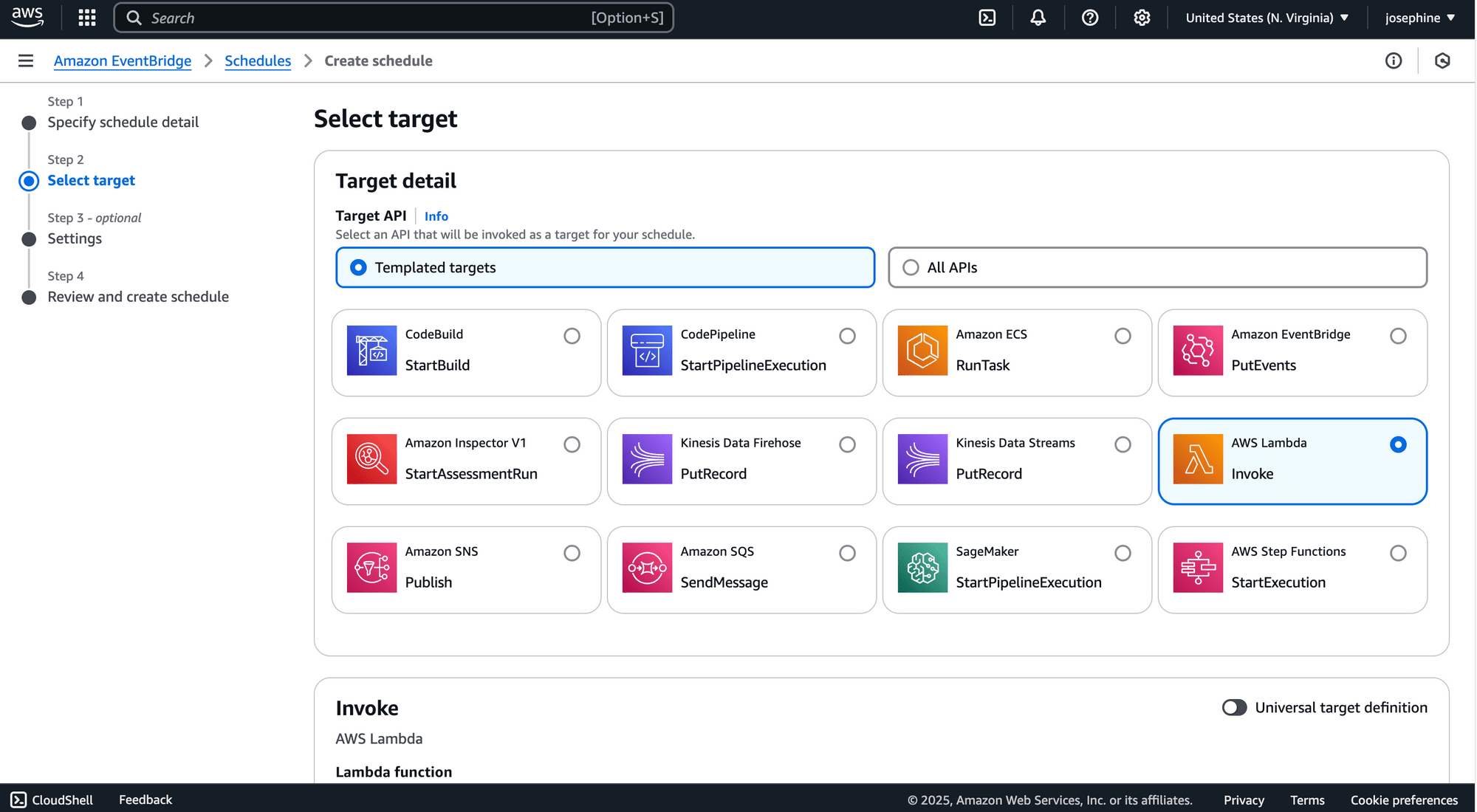Click the CloudShell label in the footer
This screenshot has width=1477, height=812.
pyautogui.click(x=63, y=799)
